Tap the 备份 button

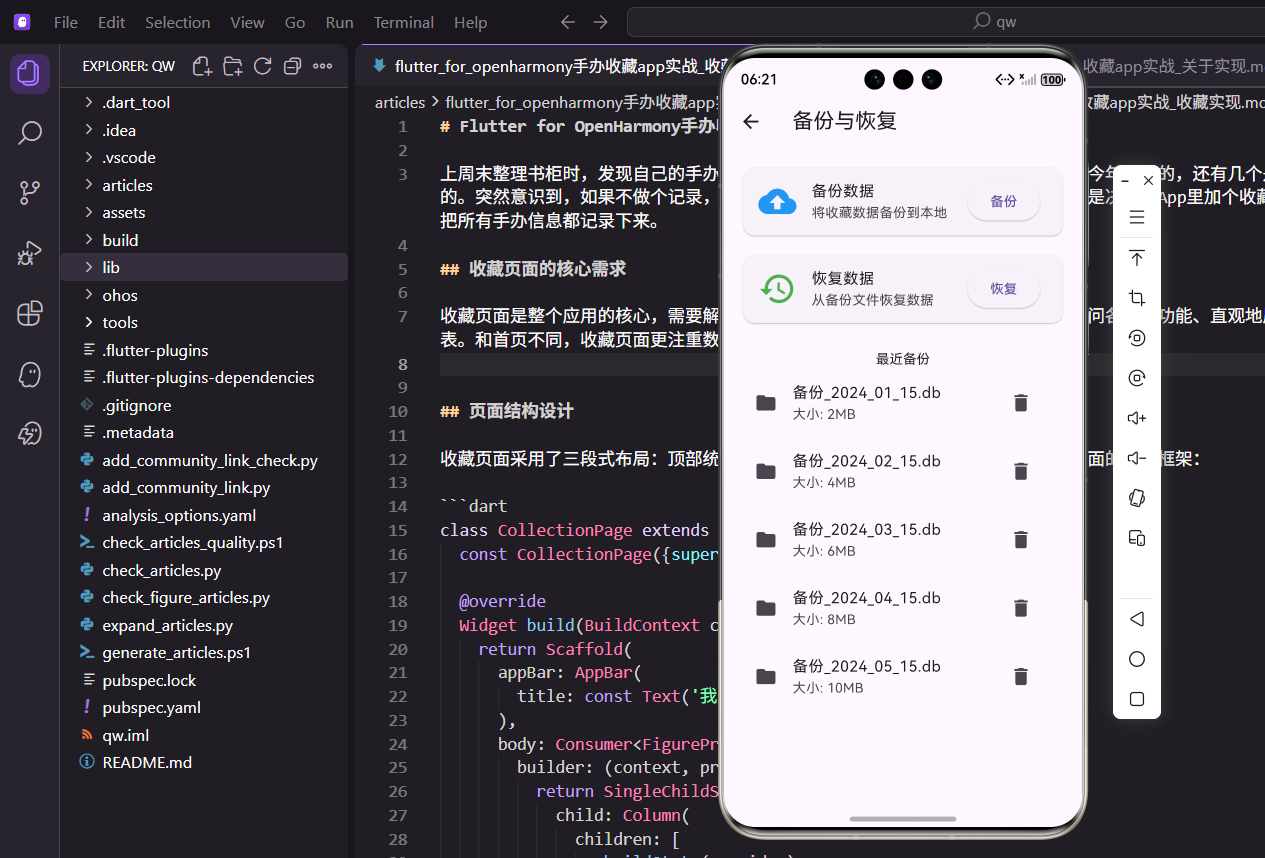tap(1003, 201)
